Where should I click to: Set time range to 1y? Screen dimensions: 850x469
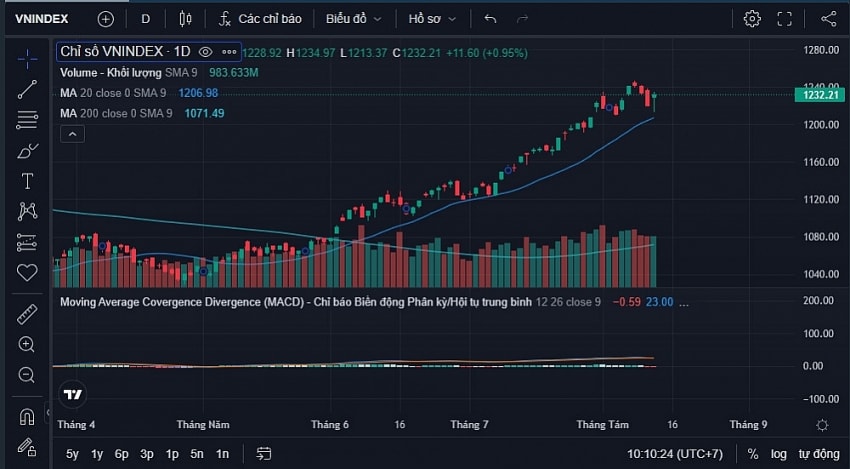97,454
